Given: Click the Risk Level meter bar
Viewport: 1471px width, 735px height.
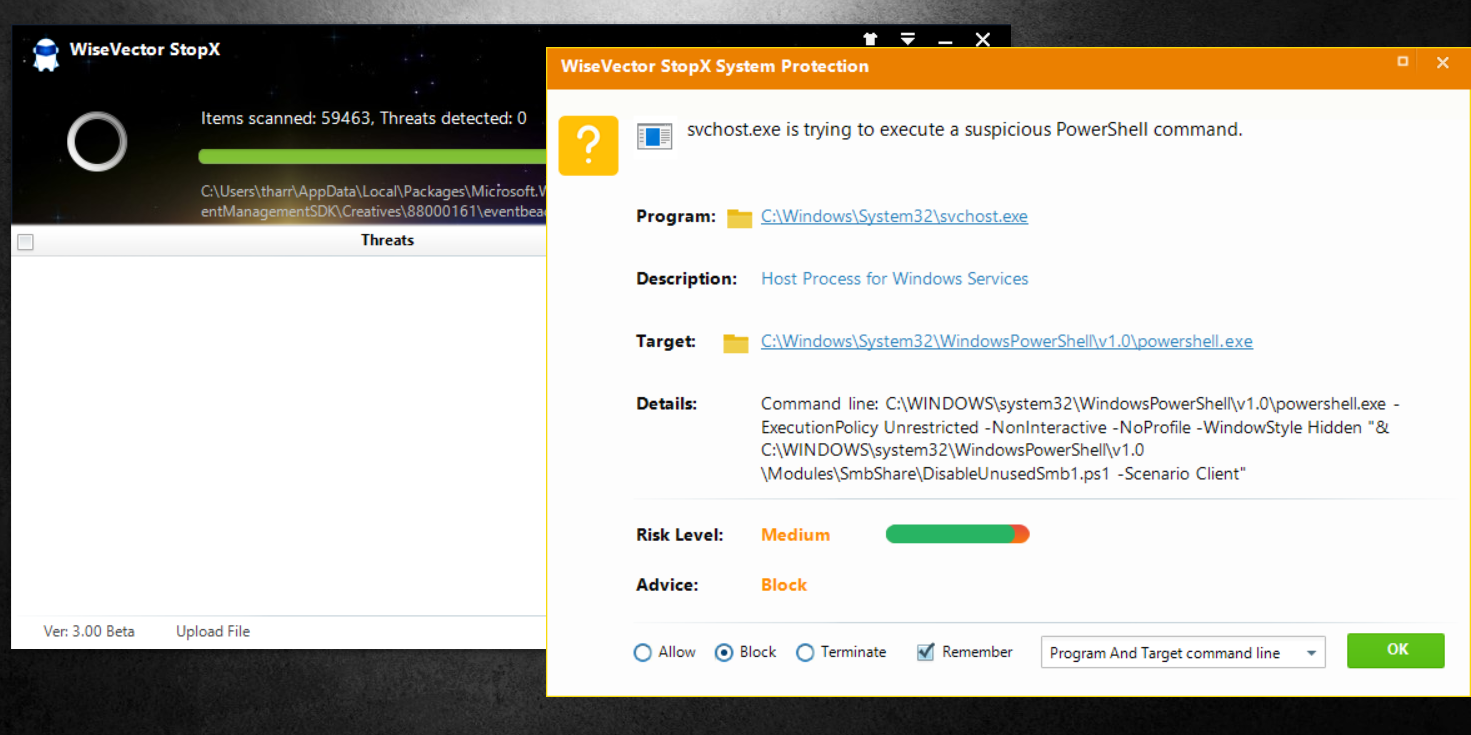Looking at the screenshot, I should coord(958,535).
